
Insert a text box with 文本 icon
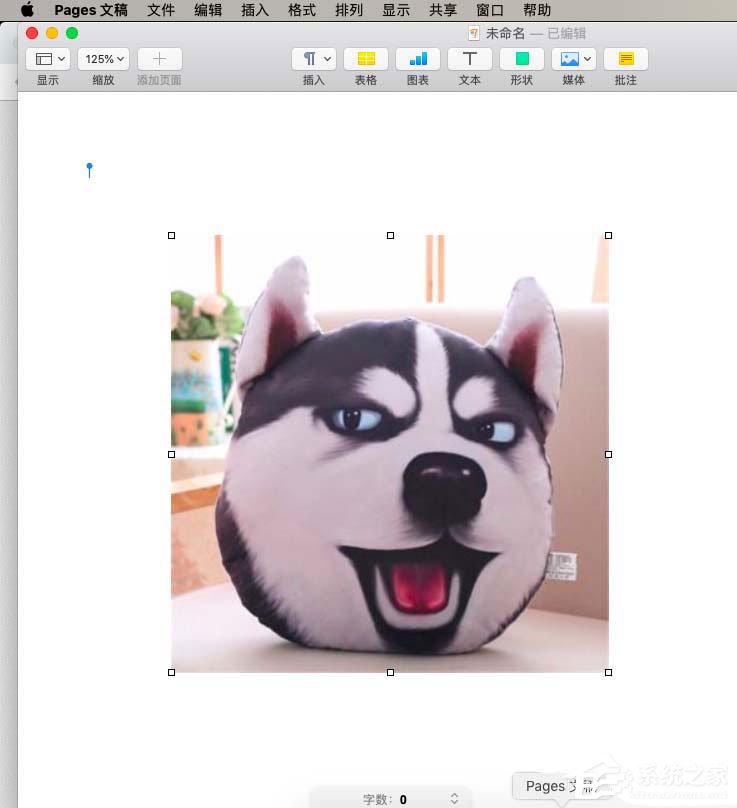[469, 59]
